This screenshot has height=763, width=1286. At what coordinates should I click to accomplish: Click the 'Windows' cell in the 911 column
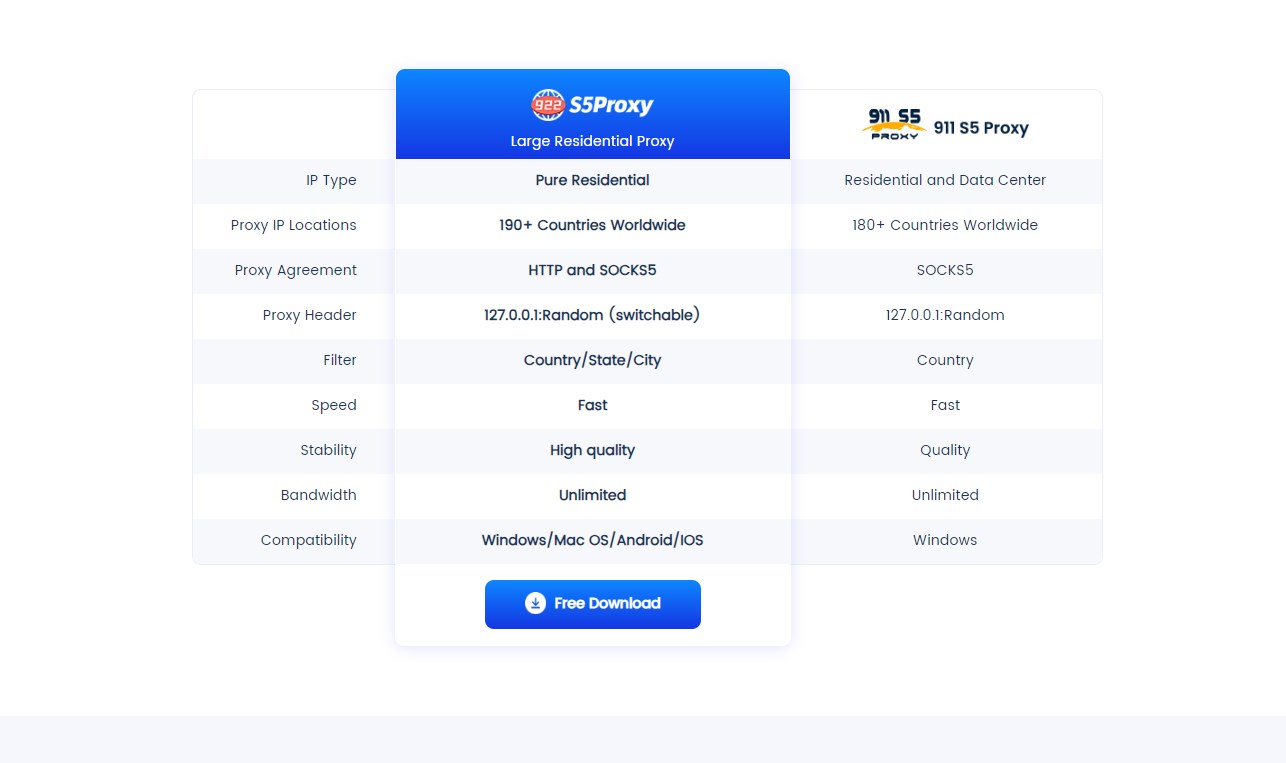[945, 540]
